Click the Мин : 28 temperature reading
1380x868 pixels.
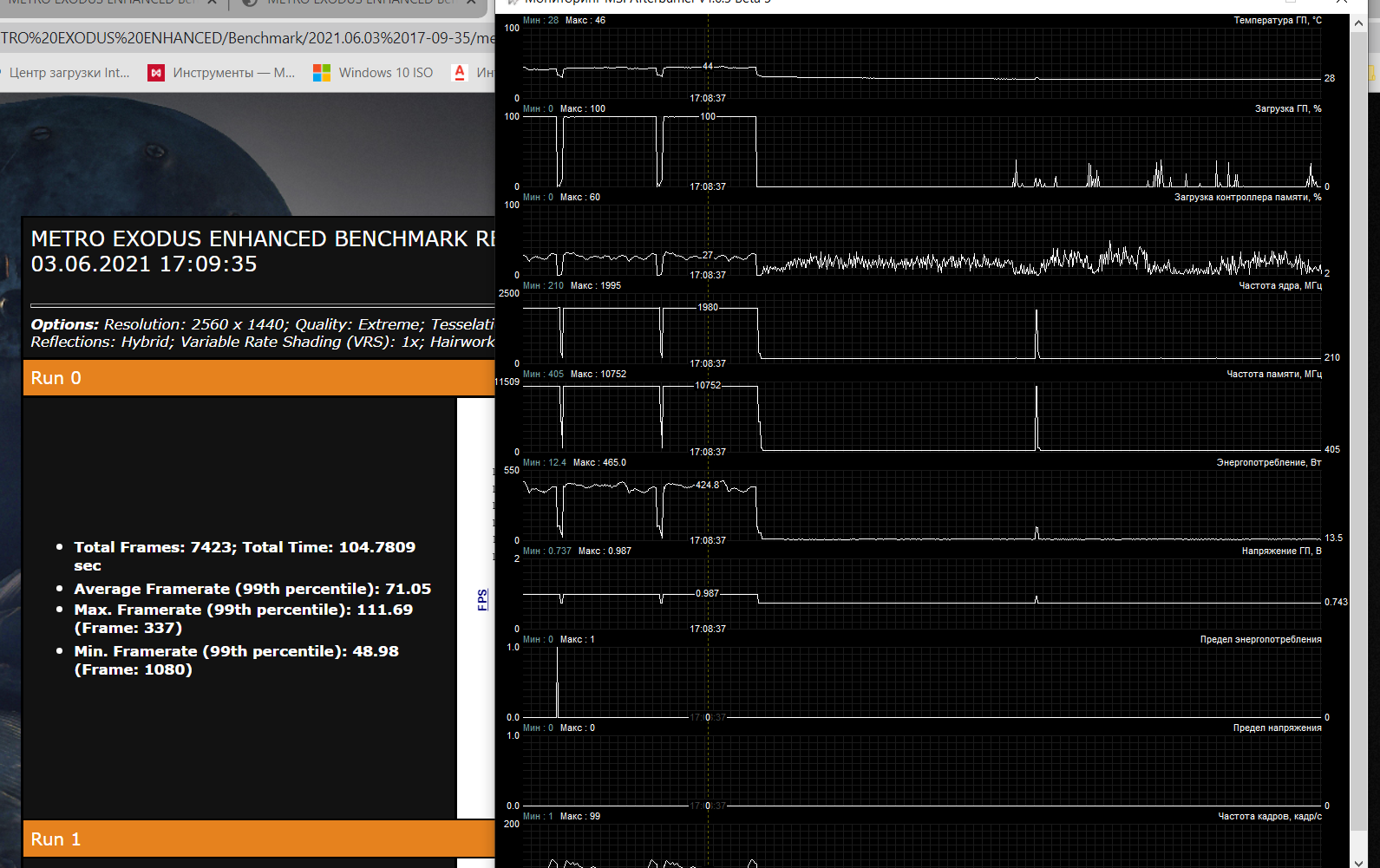click(541, 20)
